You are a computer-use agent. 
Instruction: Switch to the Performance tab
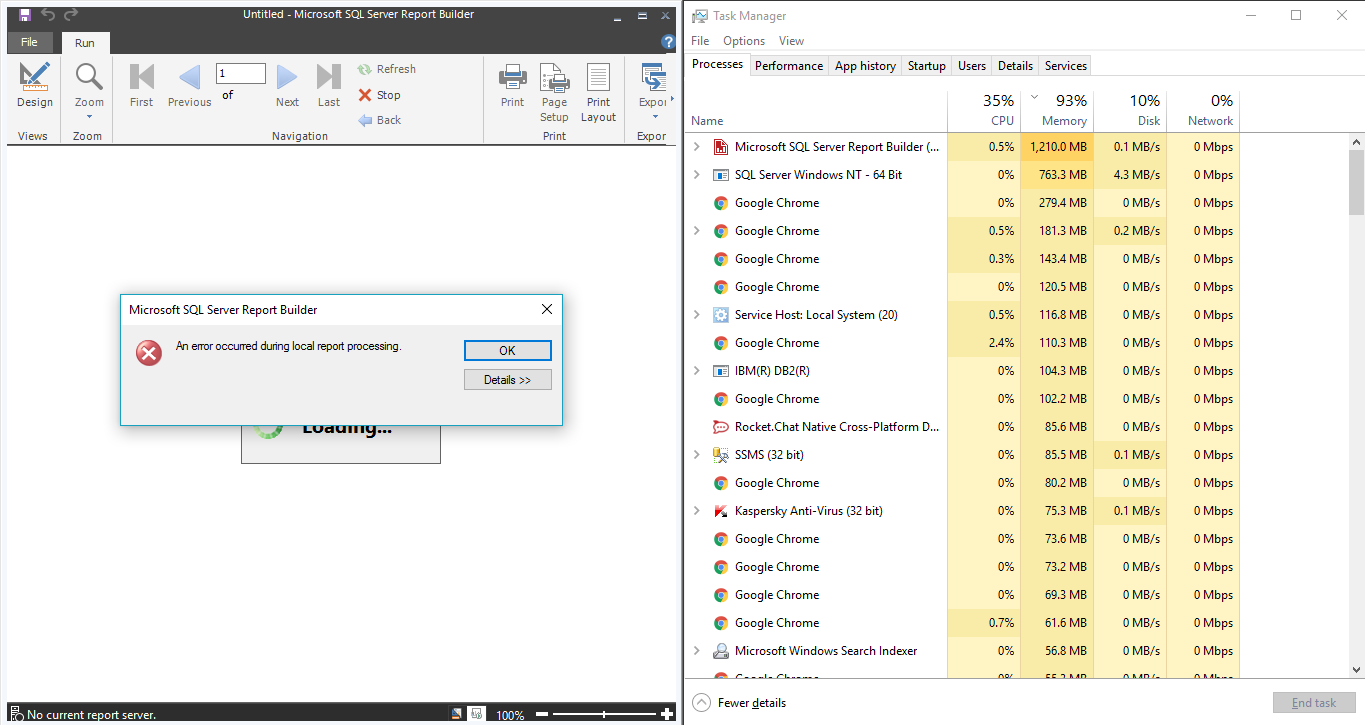(789, 66)
